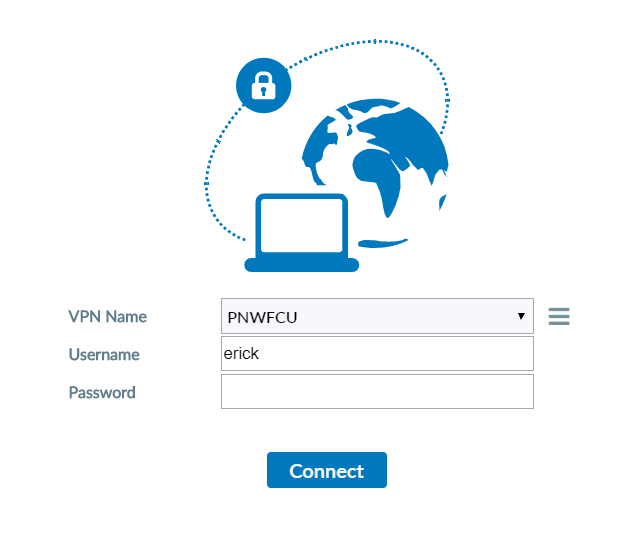Click the right end of the Password box
617x537 pixels.
tap(525, 392)
